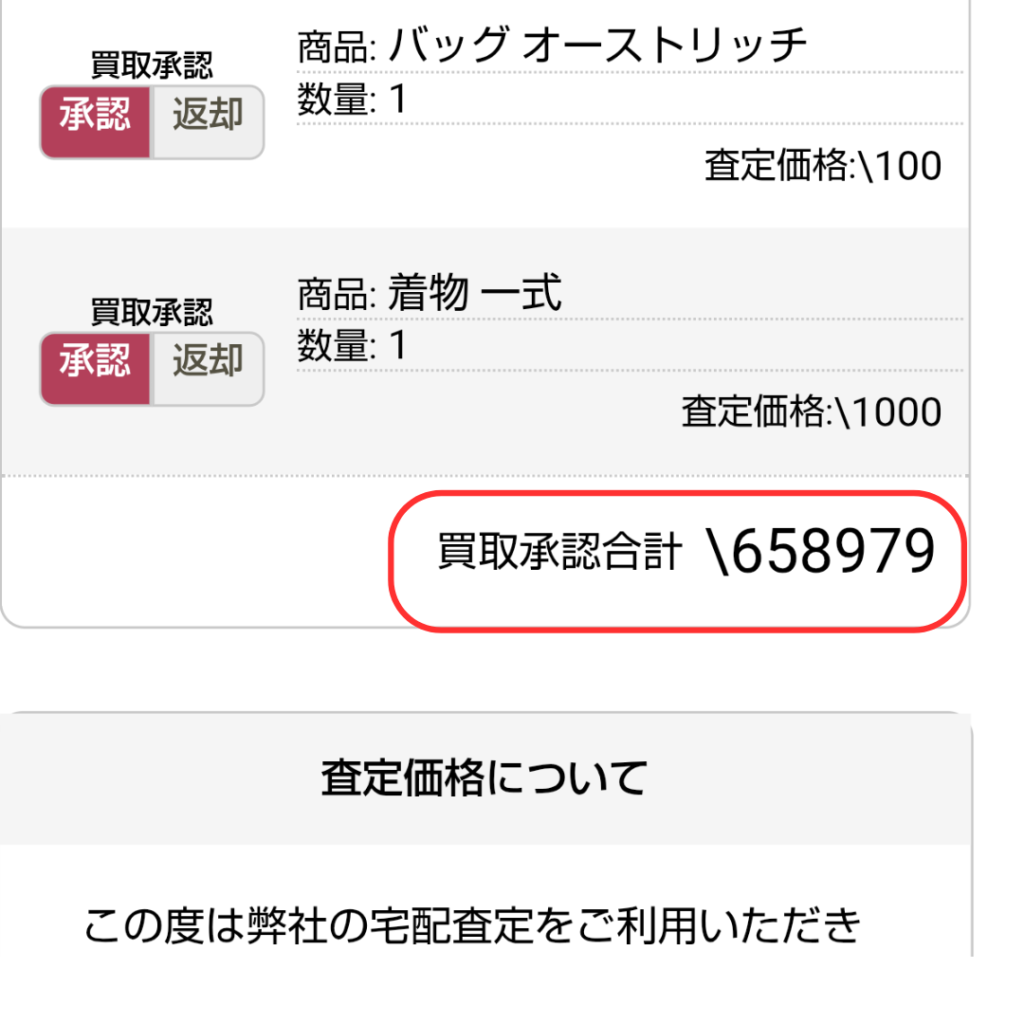1024x1024 pixels.
Task: Click the 査定価格:\100 price text
Action: (x=823, y=165)
